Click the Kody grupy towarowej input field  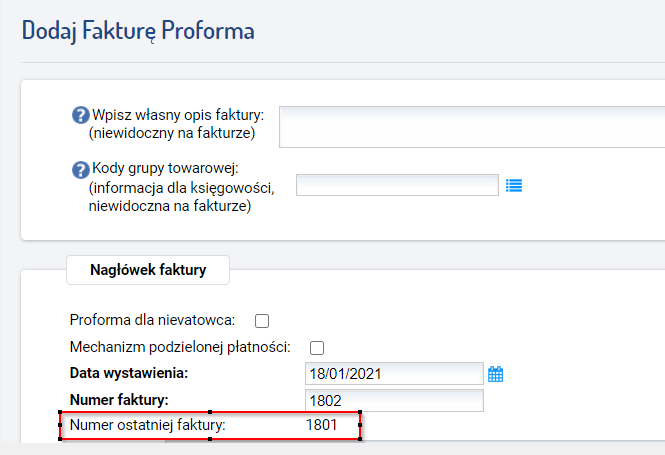(x=397, y=185)
